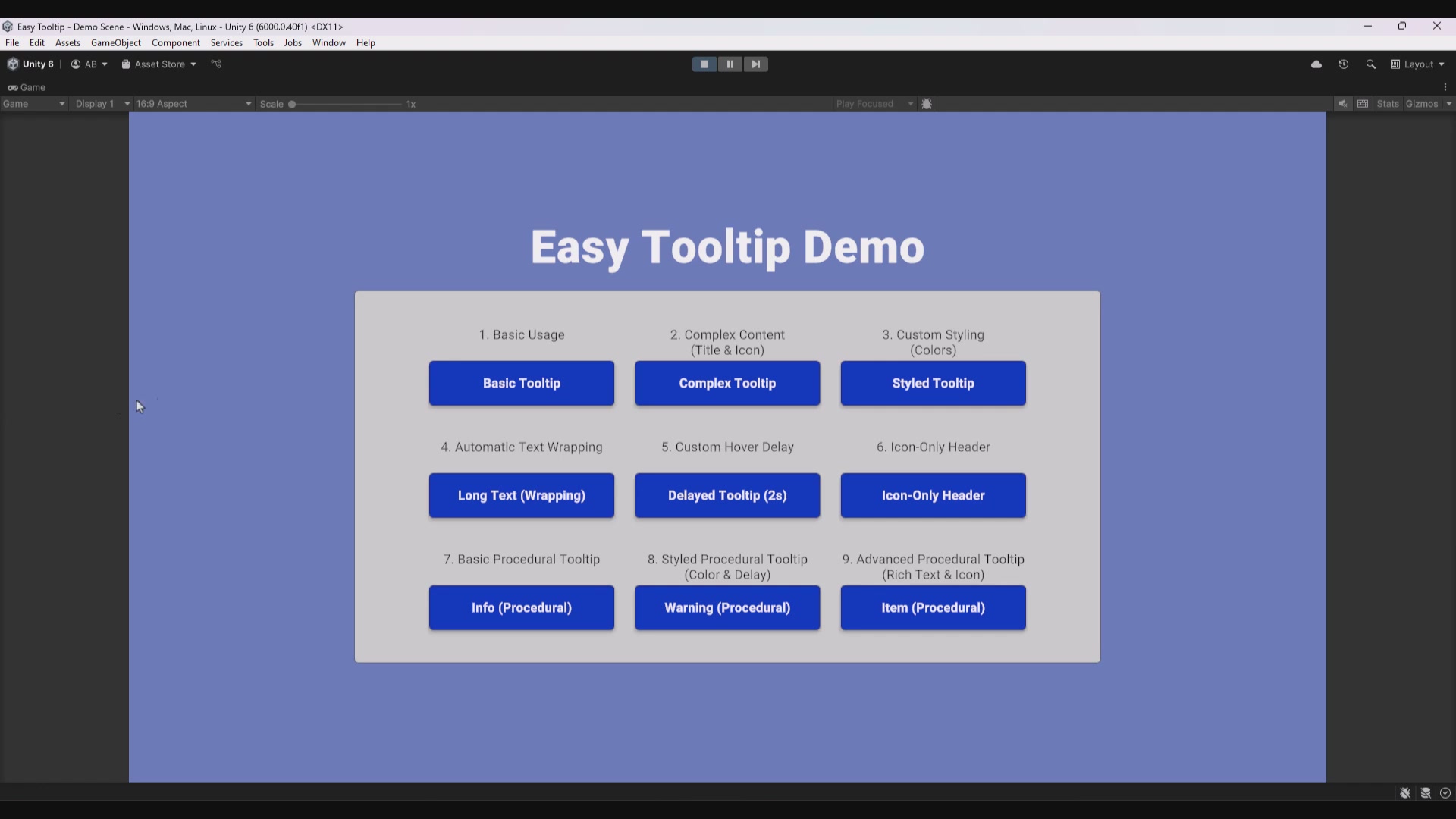1456x819 pixels.
Task: Open the Layout dropdown
Action: tap(1417, 64)
